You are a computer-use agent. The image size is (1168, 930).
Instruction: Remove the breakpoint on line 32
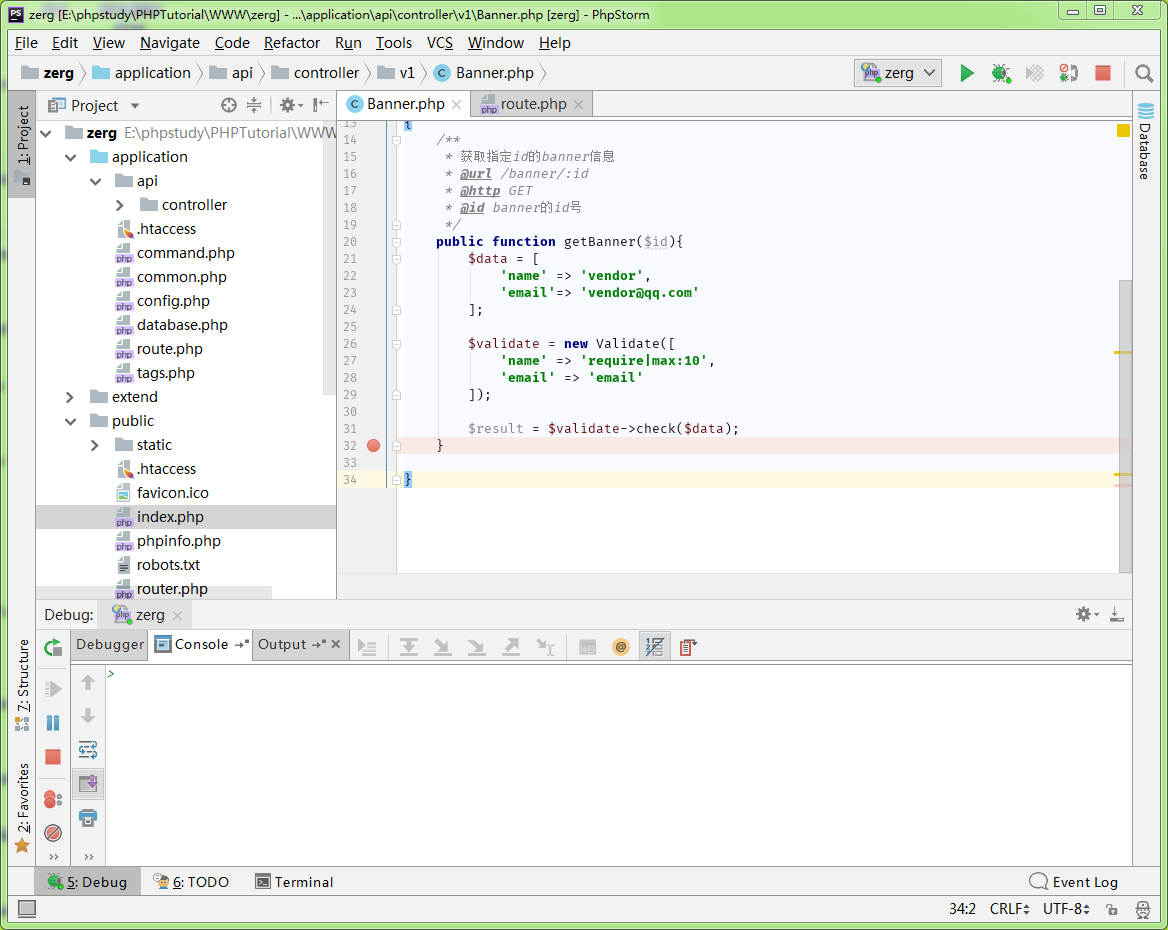373,445
